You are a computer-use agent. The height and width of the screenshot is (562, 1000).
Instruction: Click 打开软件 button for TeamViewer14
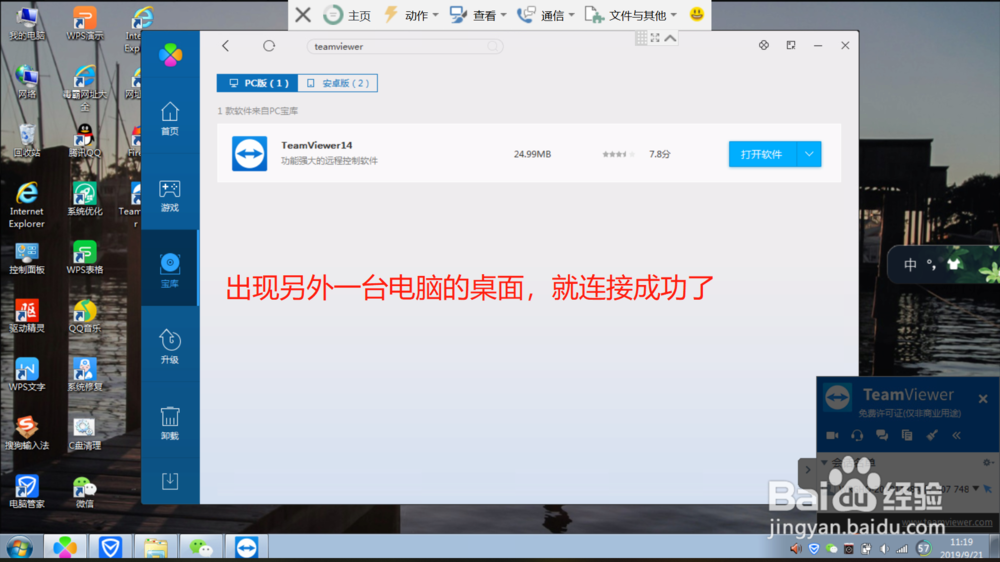pos(761,154)
